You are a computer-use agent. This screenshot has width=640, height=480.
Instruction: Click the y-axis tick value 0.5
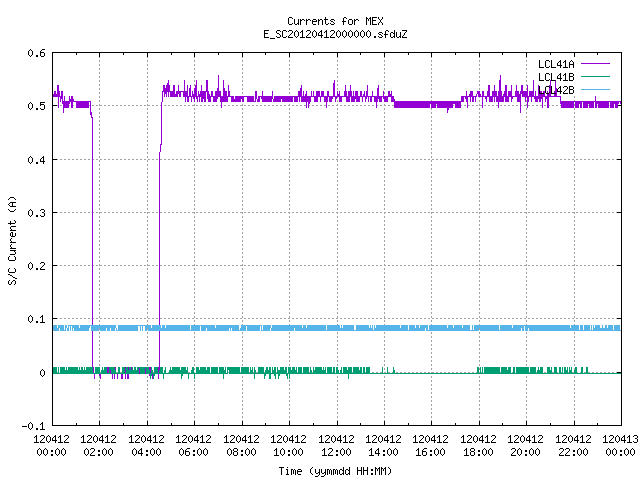(x=36, y=106)
